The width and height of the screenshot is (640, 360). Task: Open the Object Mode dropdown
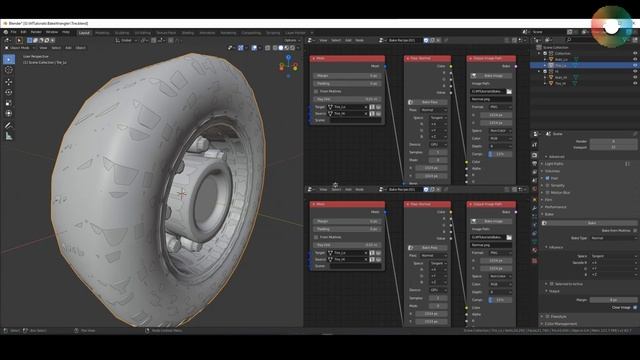click(x=20, y=48)
